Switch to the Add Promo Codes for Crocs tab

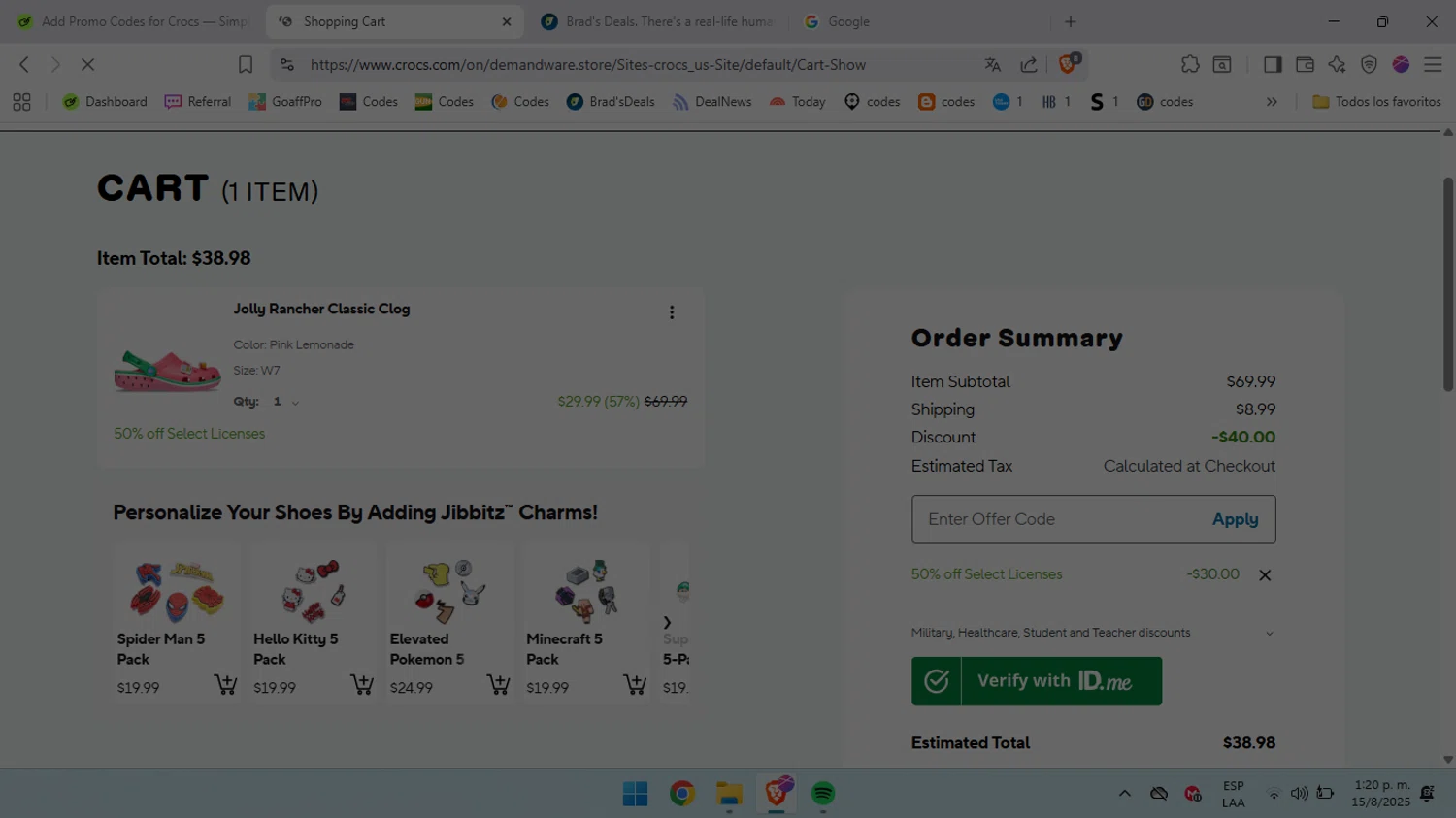[x=133, y=21]
